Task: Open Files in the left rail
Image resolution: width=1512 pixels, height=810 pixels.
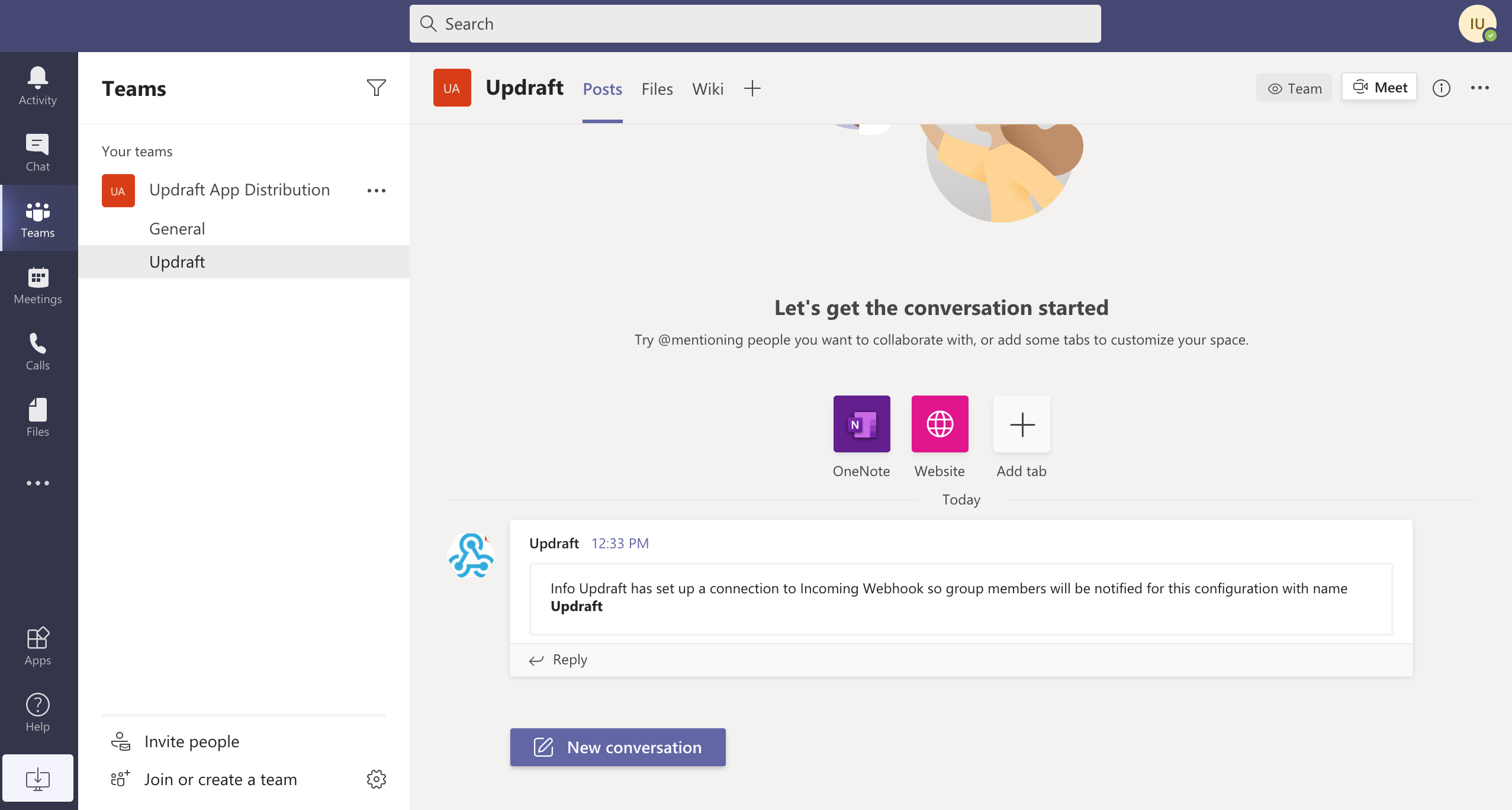Action: click(x=38, y=417)
